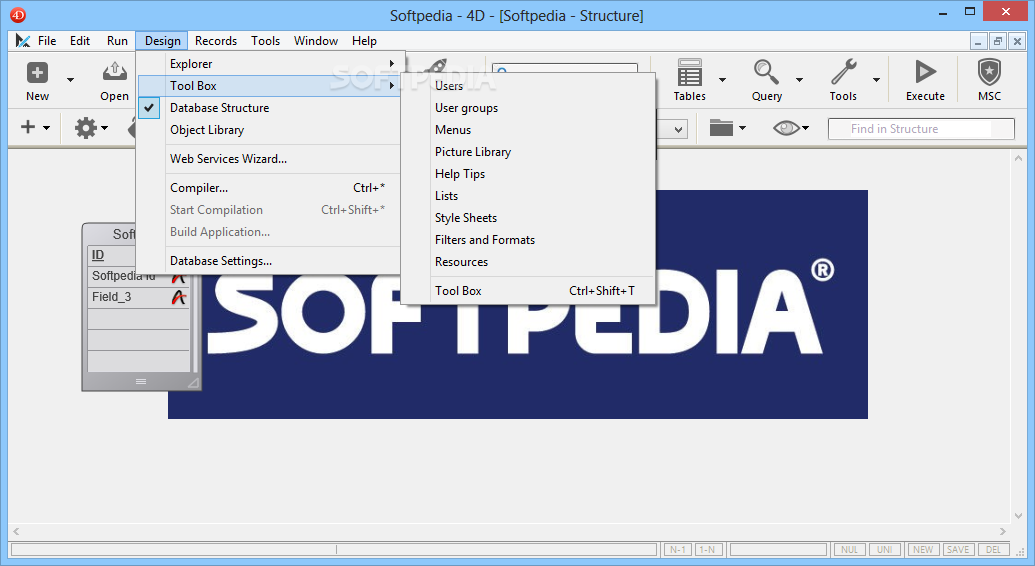Click the UNI status bar button
Viewport: 1035px width, 566px height.
pos(885,549)
